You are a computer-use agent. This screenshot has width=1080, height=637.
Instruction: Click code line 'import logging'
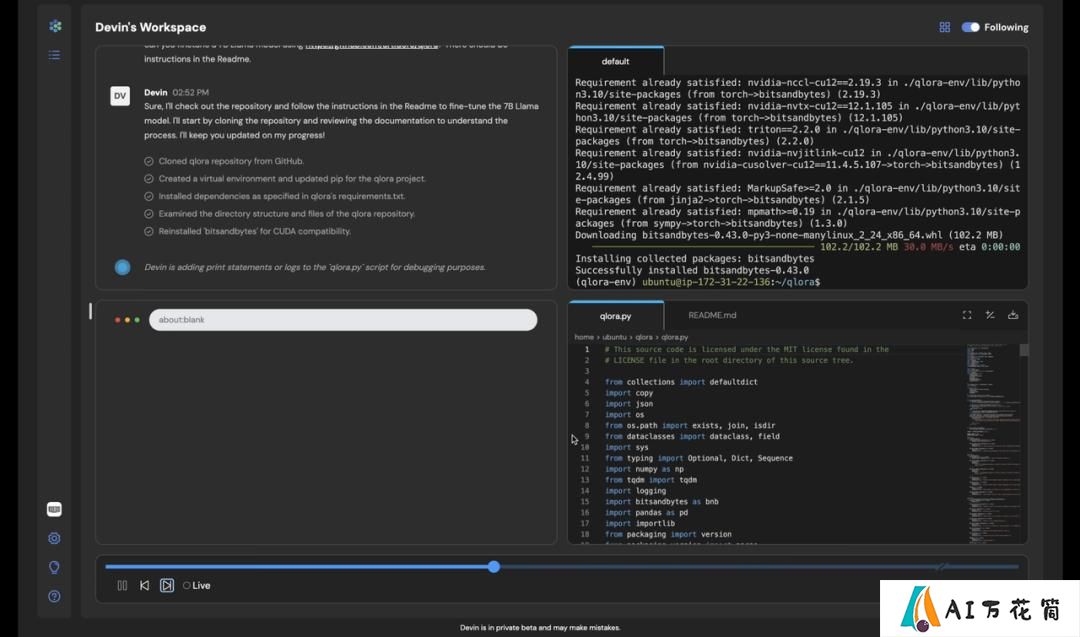(x=636, y=491)
